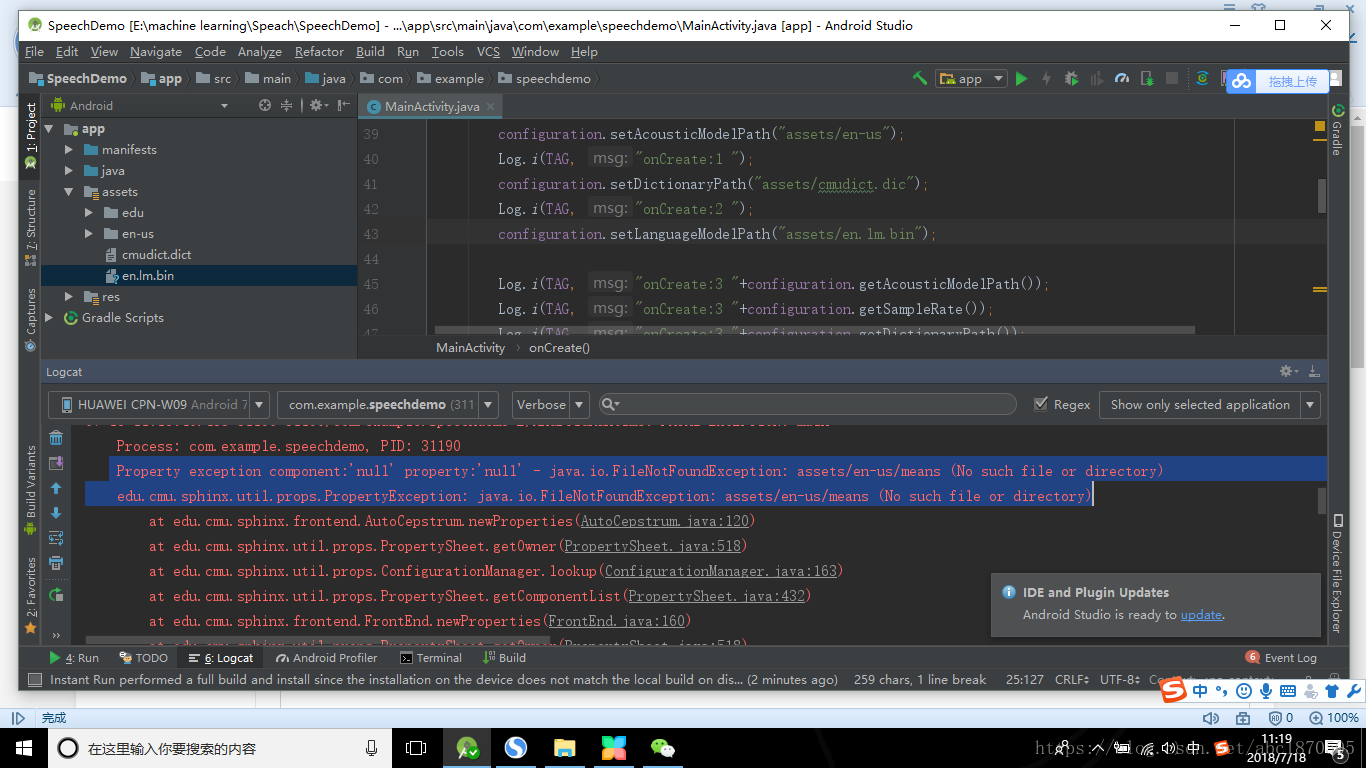Open the Build tool window tab
This screenshot has height=768, width=1366.
click(x=504, y=657)
